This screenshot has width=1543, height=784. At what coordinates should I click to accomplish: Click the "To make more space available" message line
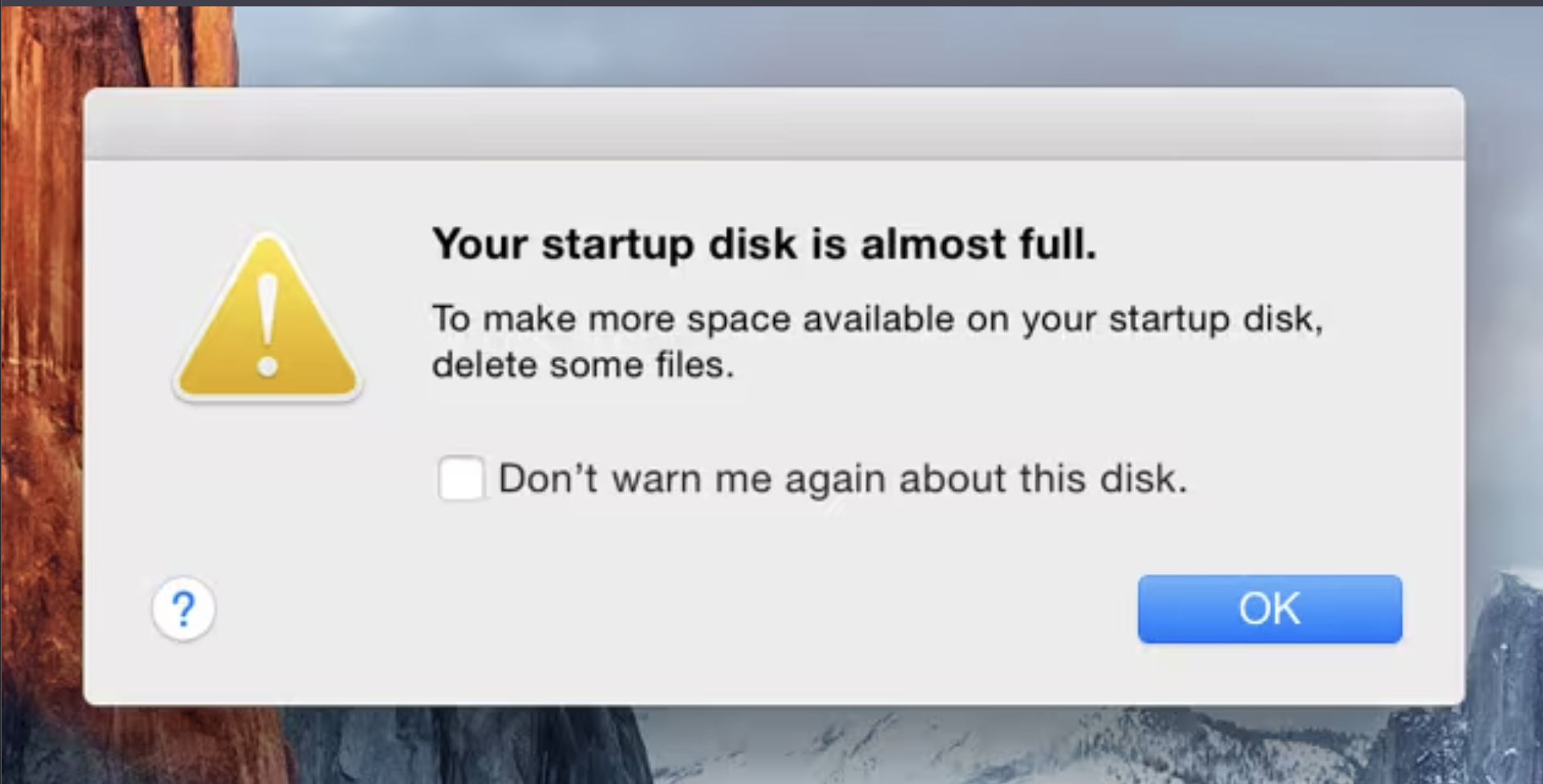877,319
